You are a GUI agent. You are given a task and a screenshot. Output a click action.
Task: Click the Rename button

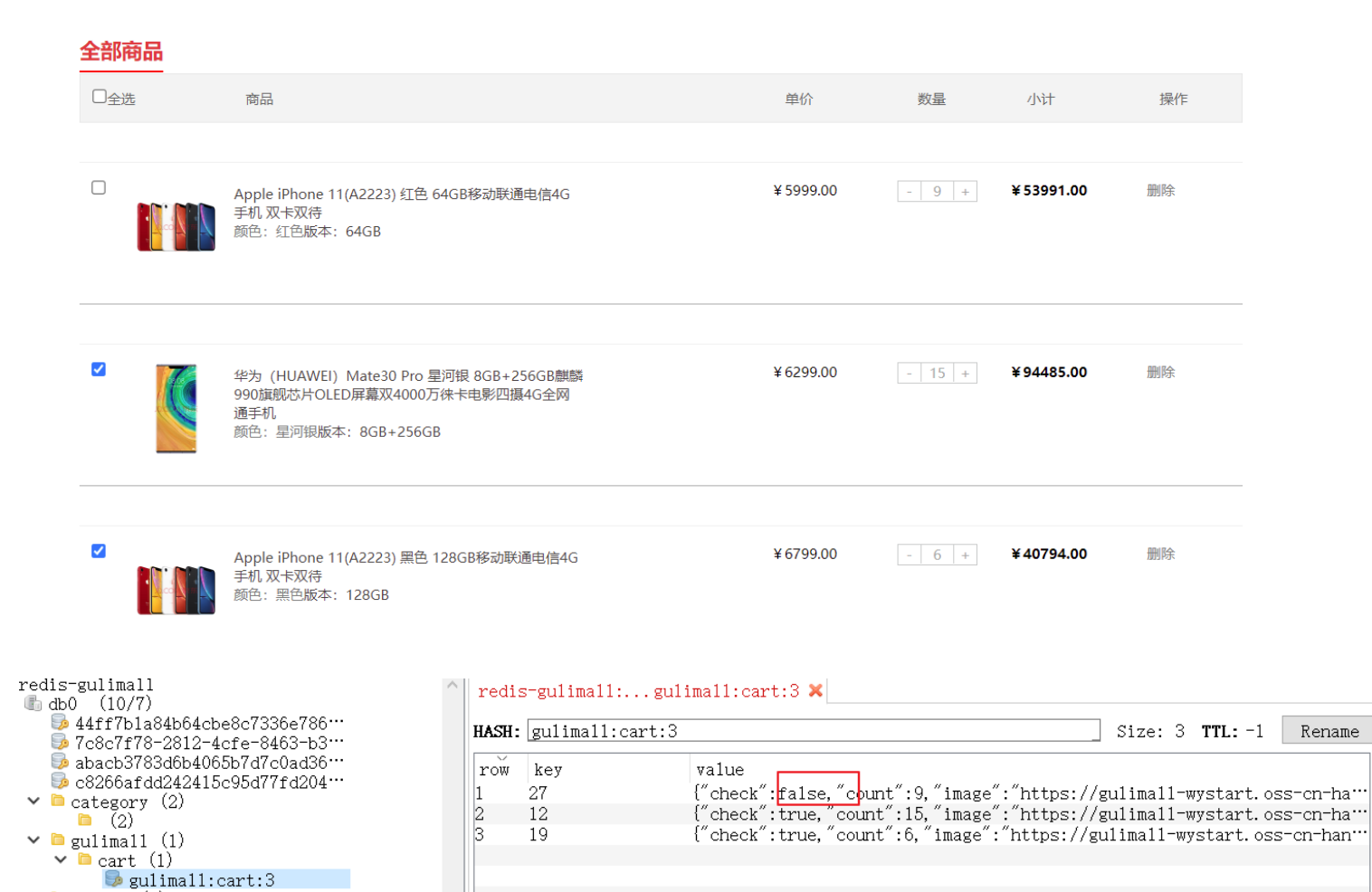point(1329,731)
